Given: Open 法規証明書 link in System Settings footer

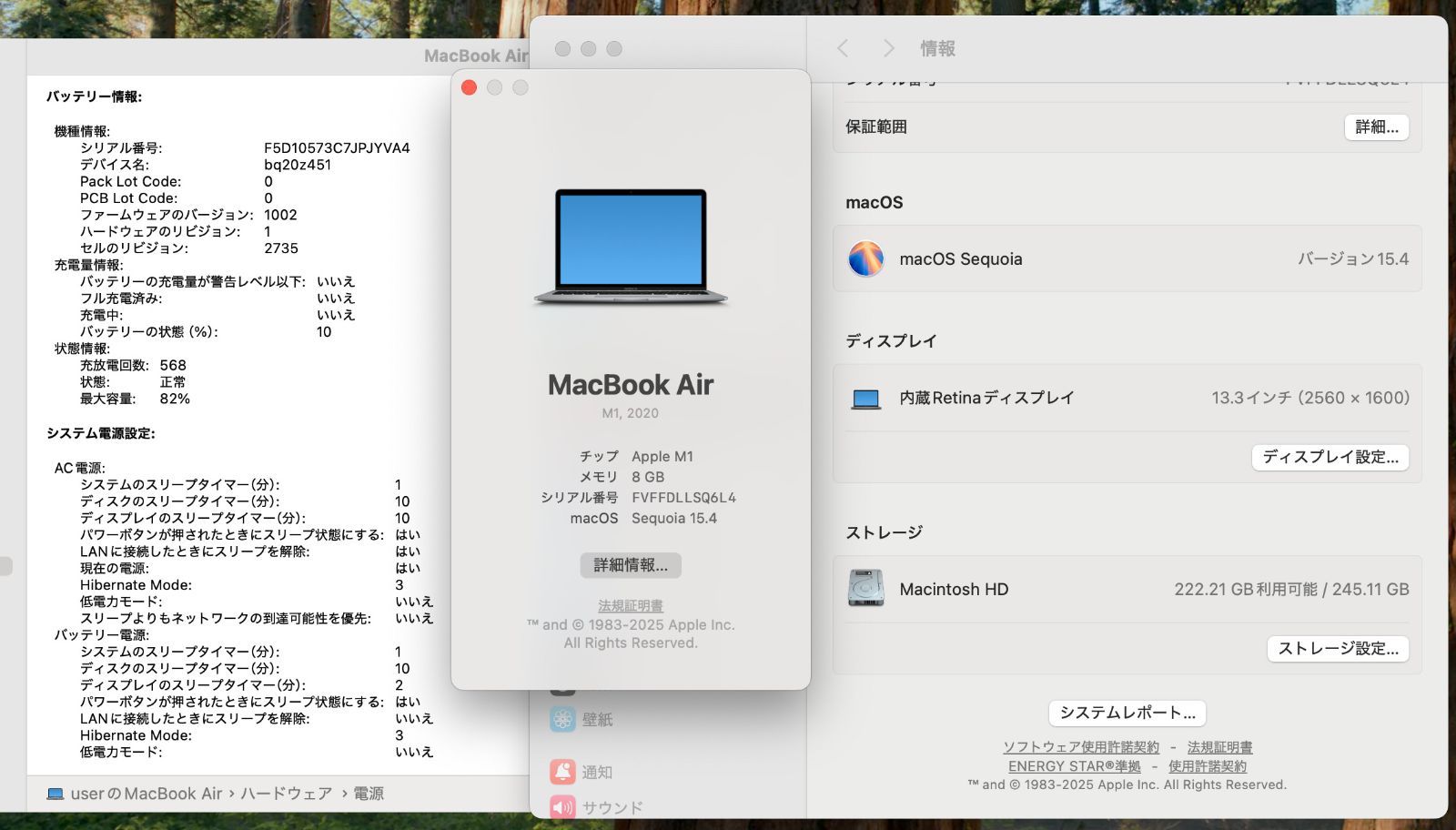Looking at the screenshot, I should 1219,747.
